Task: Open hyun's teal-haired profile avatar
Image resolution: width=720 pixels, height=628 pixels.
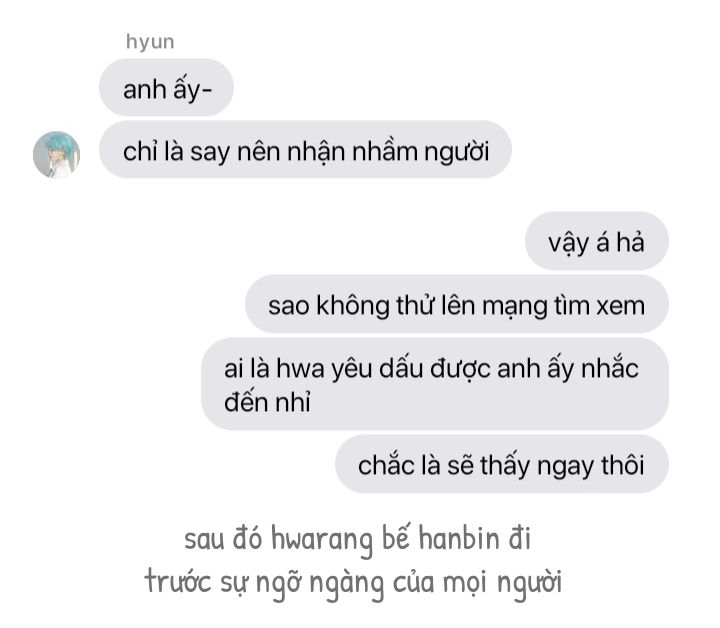Action: pyautogui.click(x=56, y=155)
